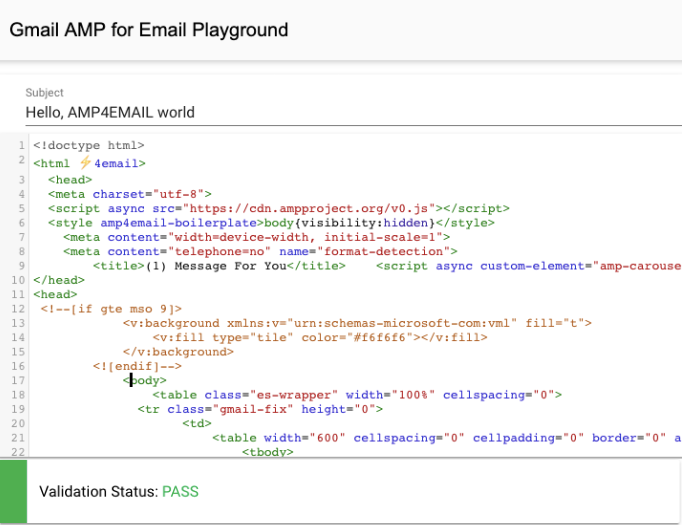The width and height of the screenshot is (682, 525).
Task: Click the '<![endif]-->' line
Action: coord(137,366)
